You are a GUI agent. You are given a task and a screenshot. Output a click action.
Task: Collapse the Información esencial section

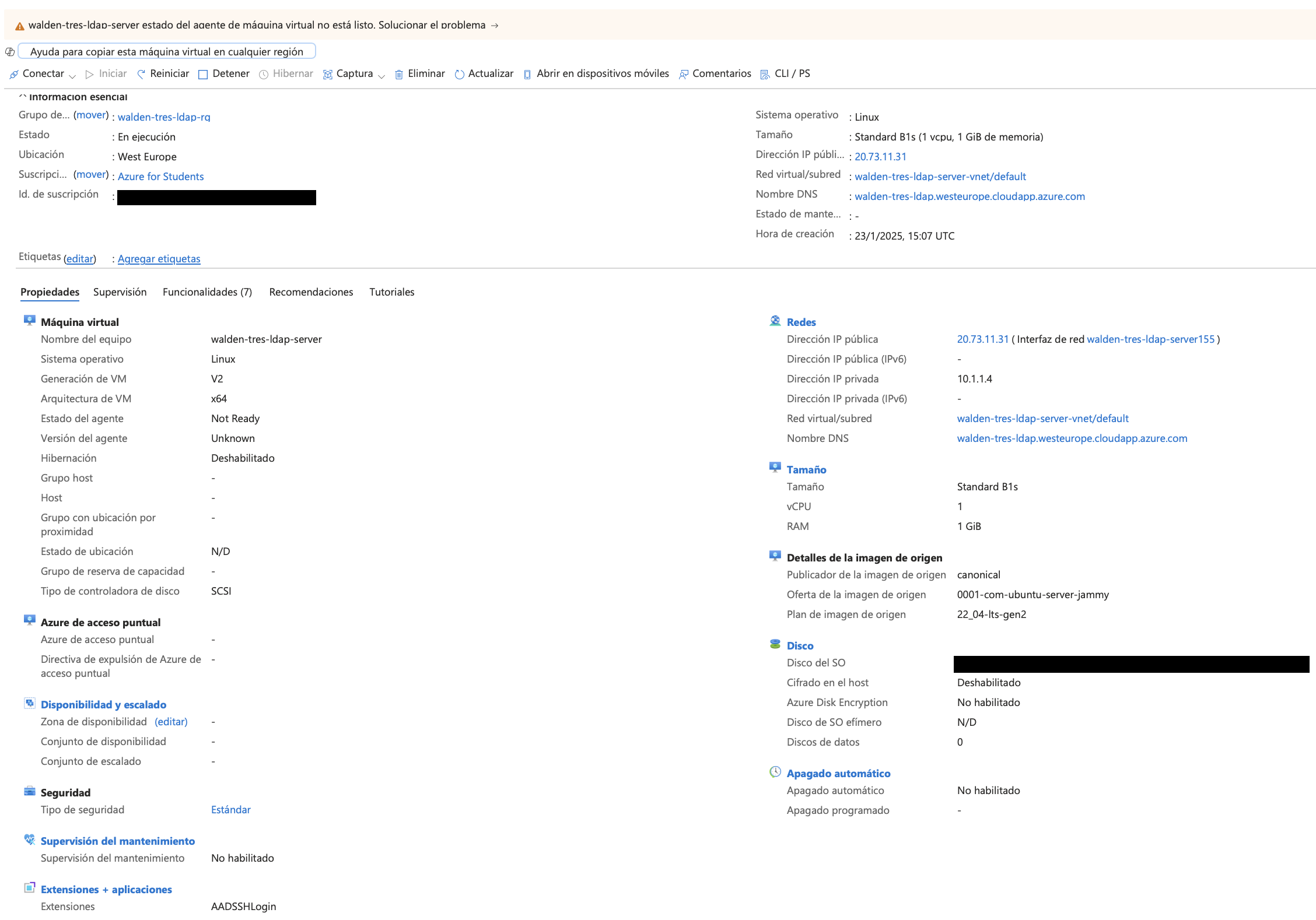click(23, 96)
